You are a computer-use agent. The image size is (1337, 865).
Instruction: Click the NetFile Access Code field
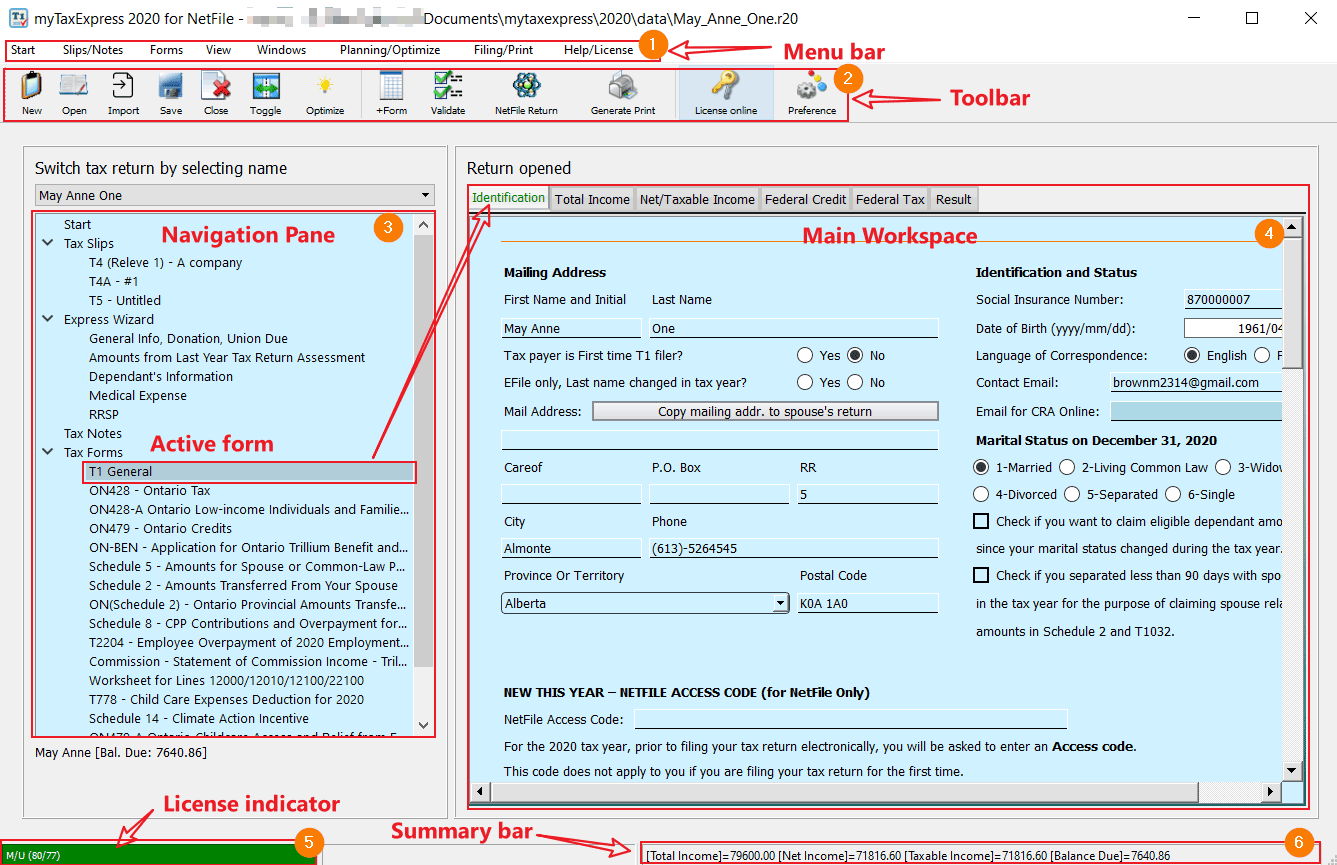click(x=850, y=720)
